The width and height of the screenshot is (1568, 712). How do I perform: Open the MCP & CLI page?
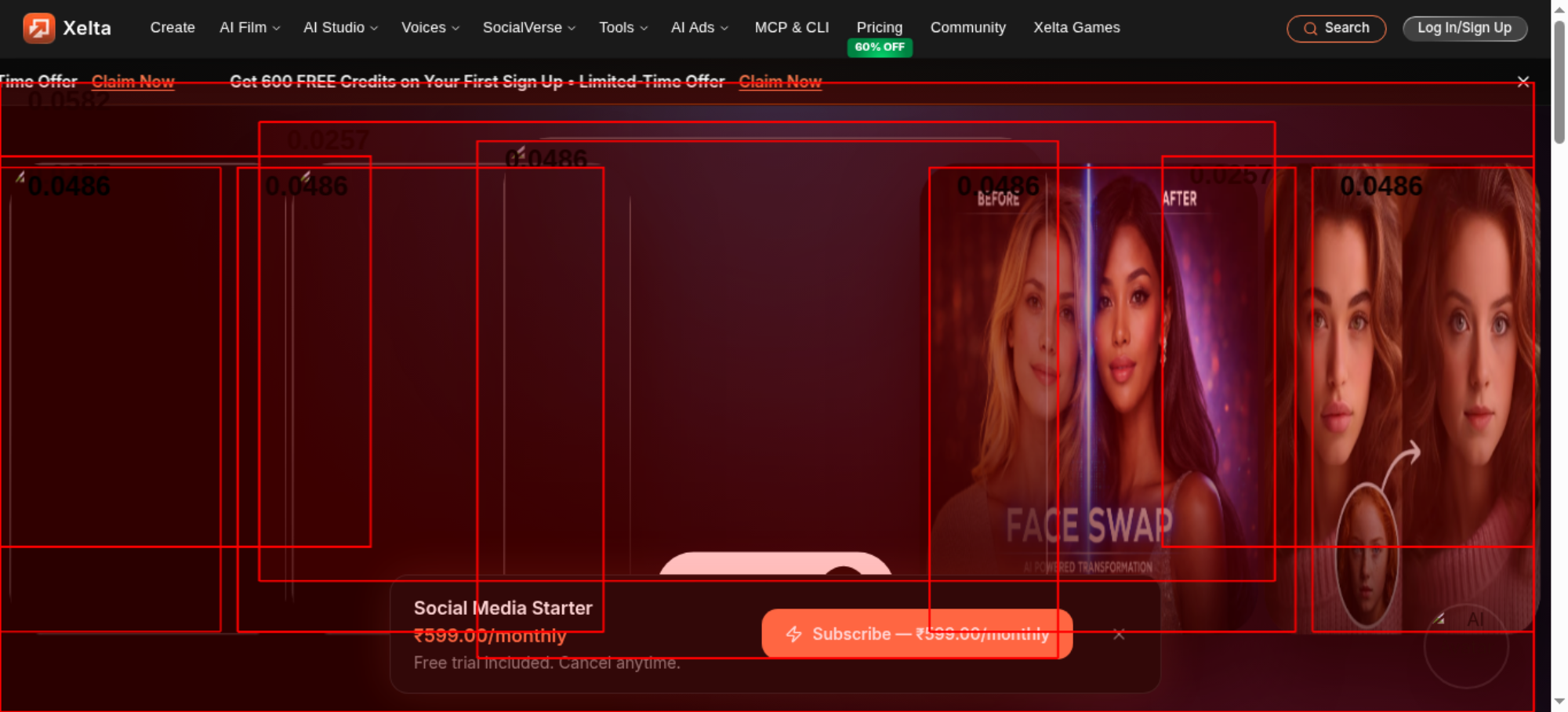click(792, 27)
